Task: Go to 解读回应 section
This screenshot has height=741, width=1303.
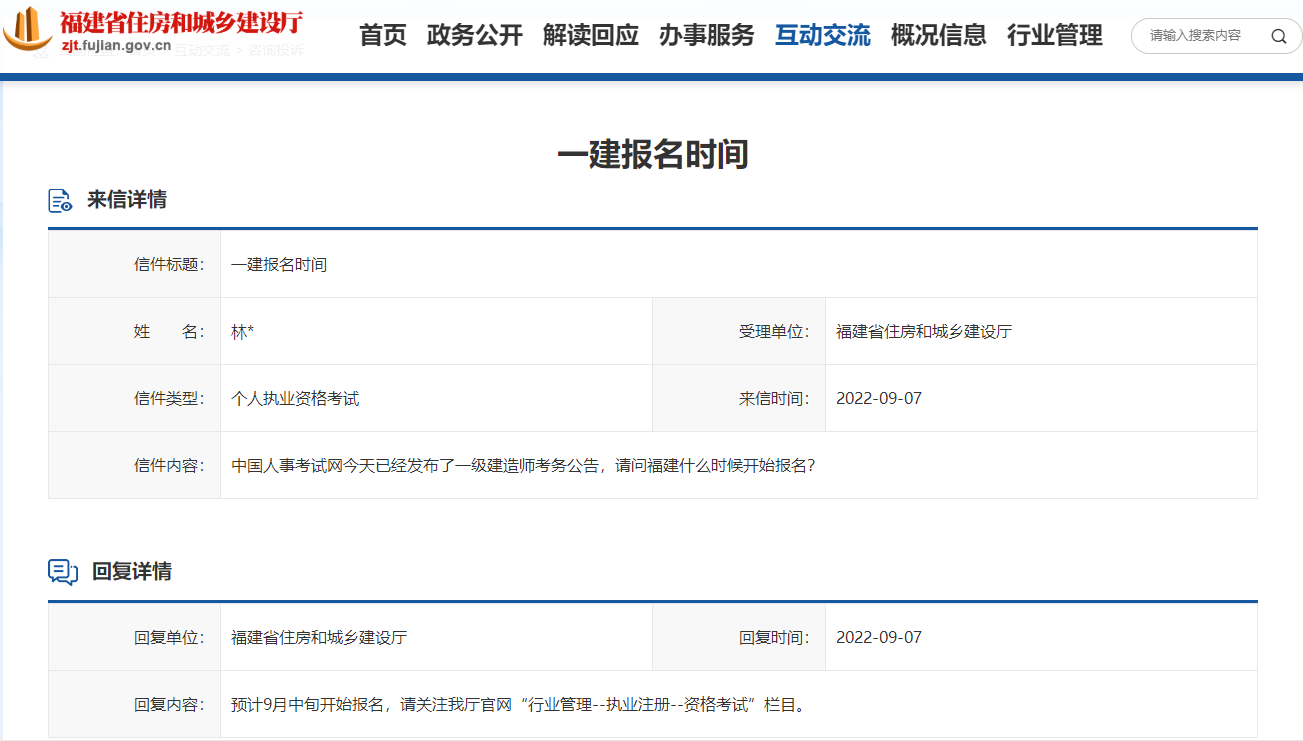Action: click(x=591, y=36)
